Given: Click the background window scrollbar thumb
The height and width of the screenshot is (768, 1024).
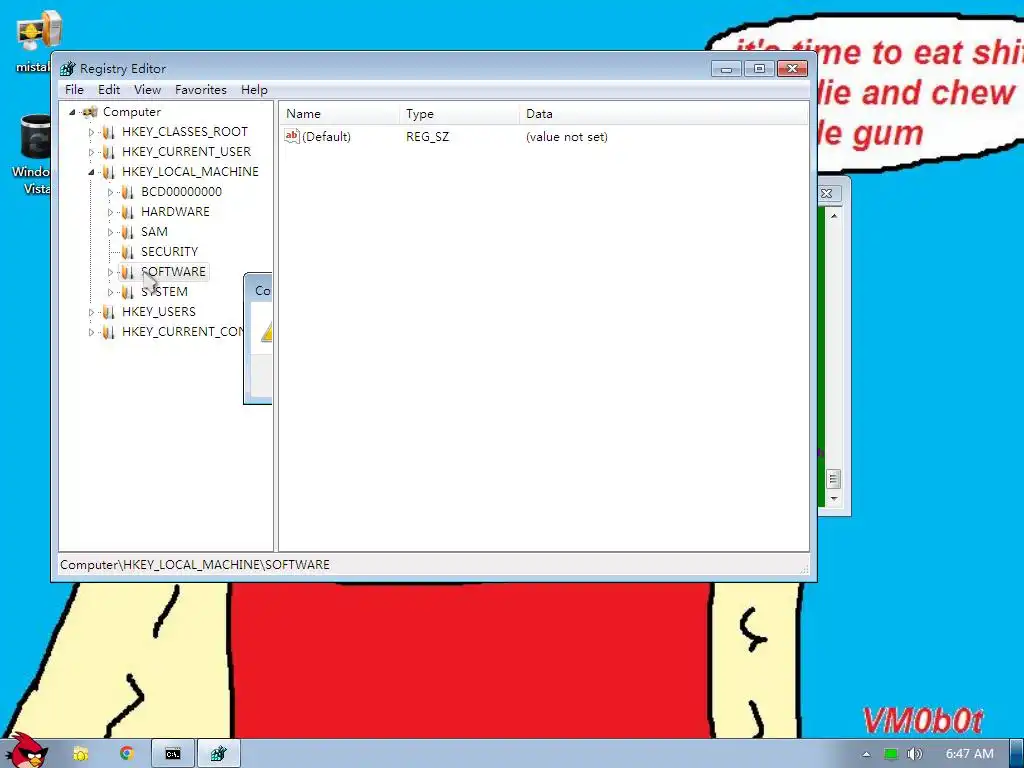Looking at the screenshot, I should (x=833, y=479).
